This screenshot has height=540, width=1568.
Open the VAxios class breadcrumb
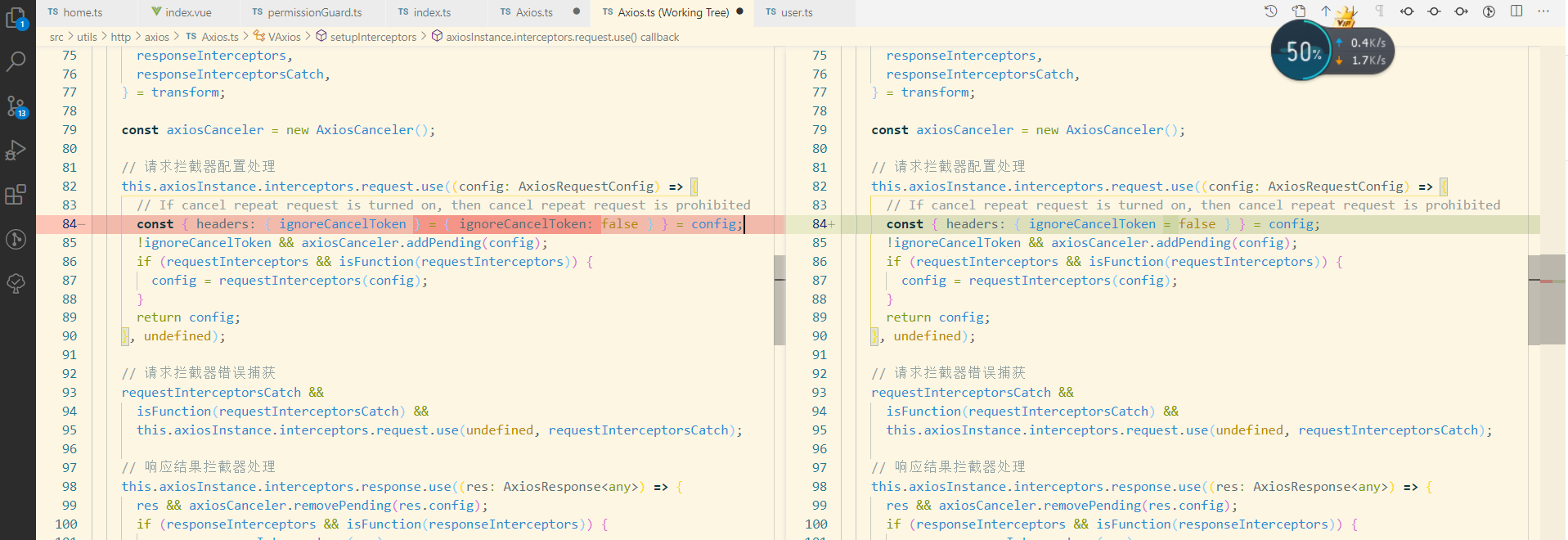click(277, 37)
